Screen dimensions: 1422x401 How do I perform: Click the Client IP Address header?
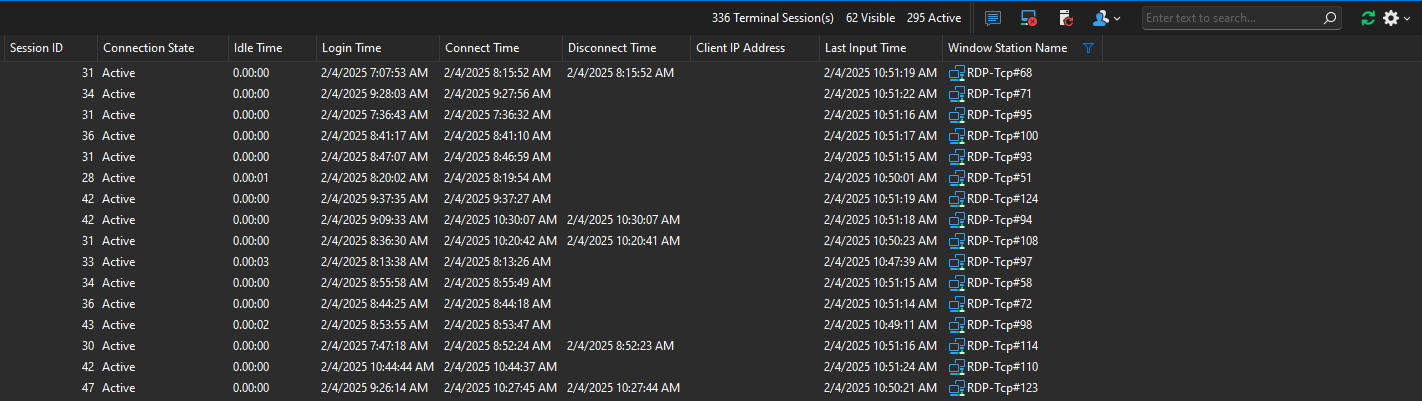tap(740, 48)
